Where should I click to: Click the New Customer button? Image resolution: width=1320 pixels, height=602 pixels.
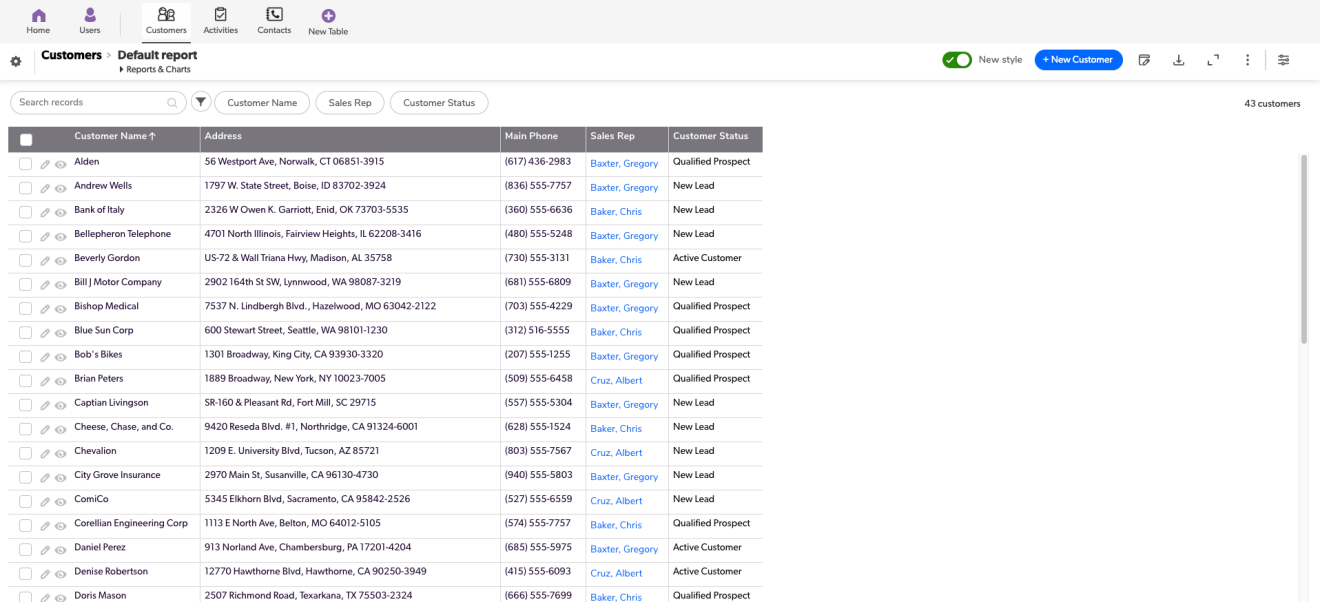pos(1078,60)
